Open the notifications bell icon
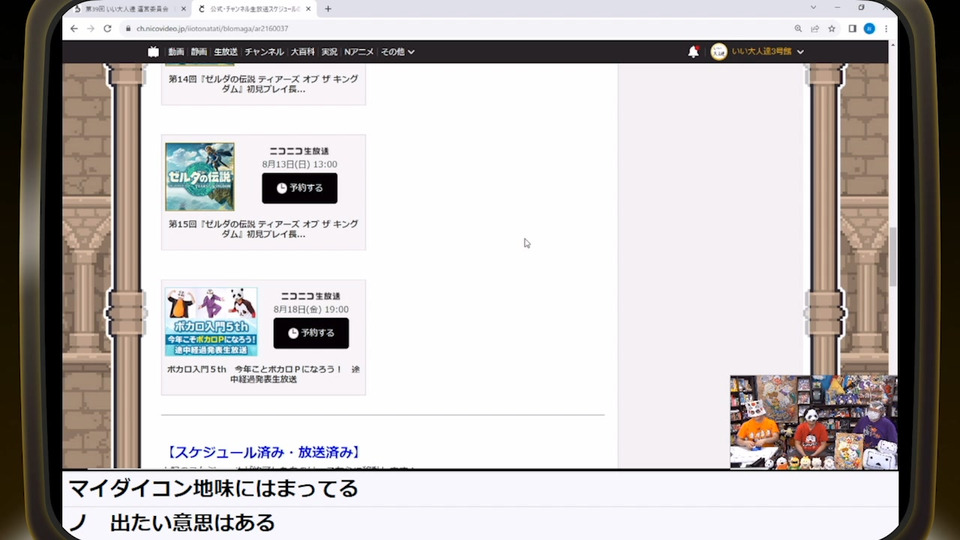960x540 pixels. [x=693, y=52]
